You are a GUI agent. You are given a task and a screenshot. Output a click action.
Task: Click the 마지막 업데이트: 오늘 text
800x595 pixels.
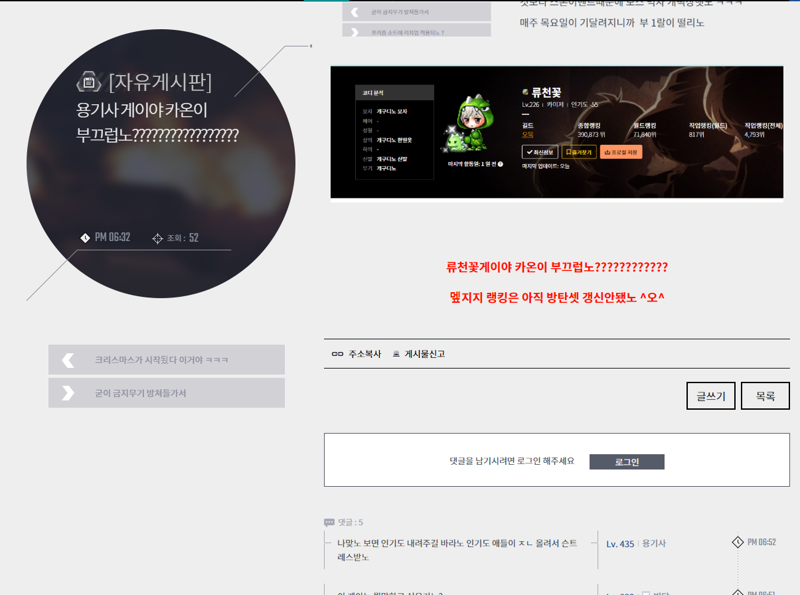click(x=545, y=166)
